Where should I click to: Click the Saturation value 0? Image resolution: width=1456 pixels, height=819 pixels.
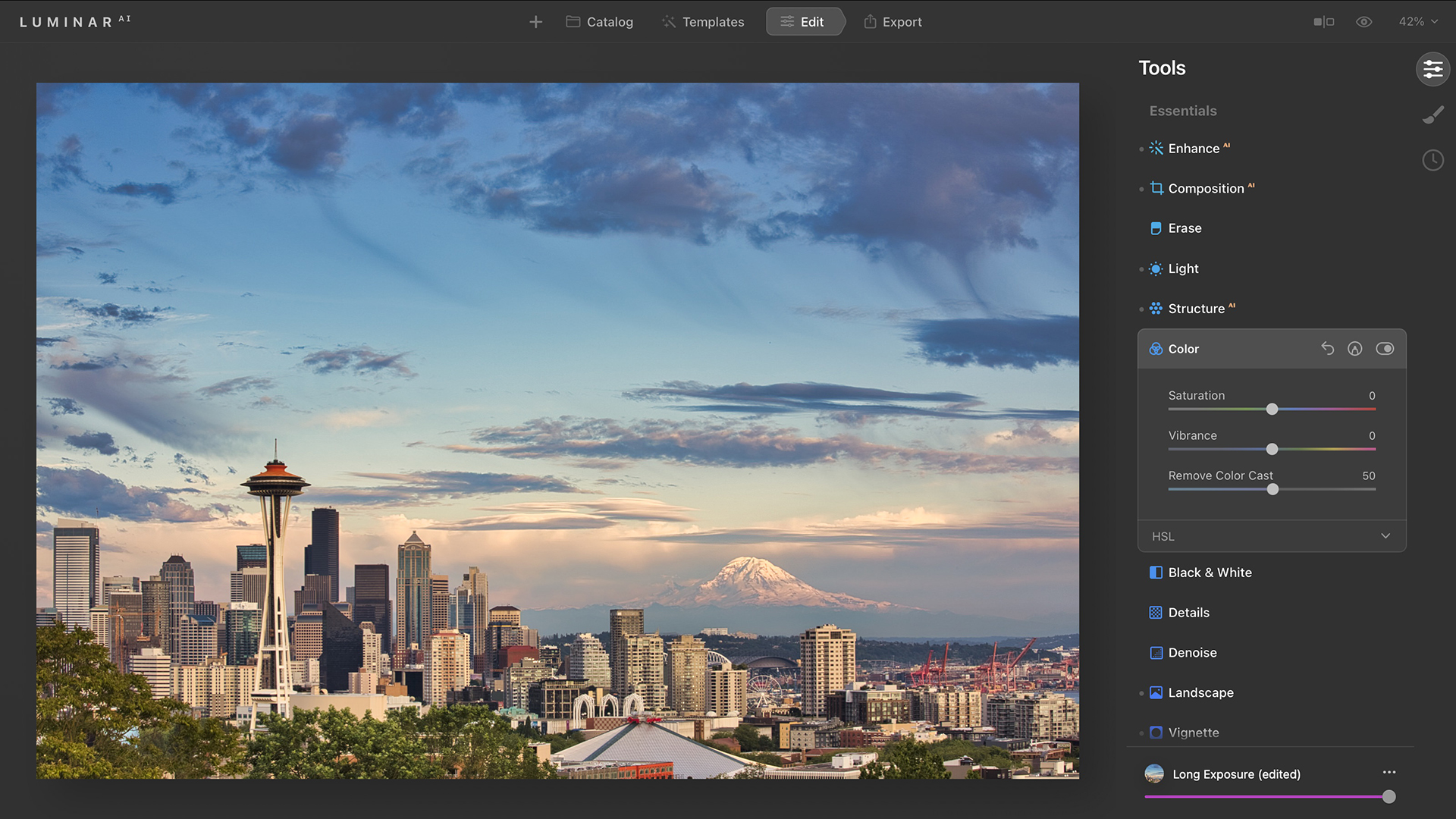[x=1372, y=396]
